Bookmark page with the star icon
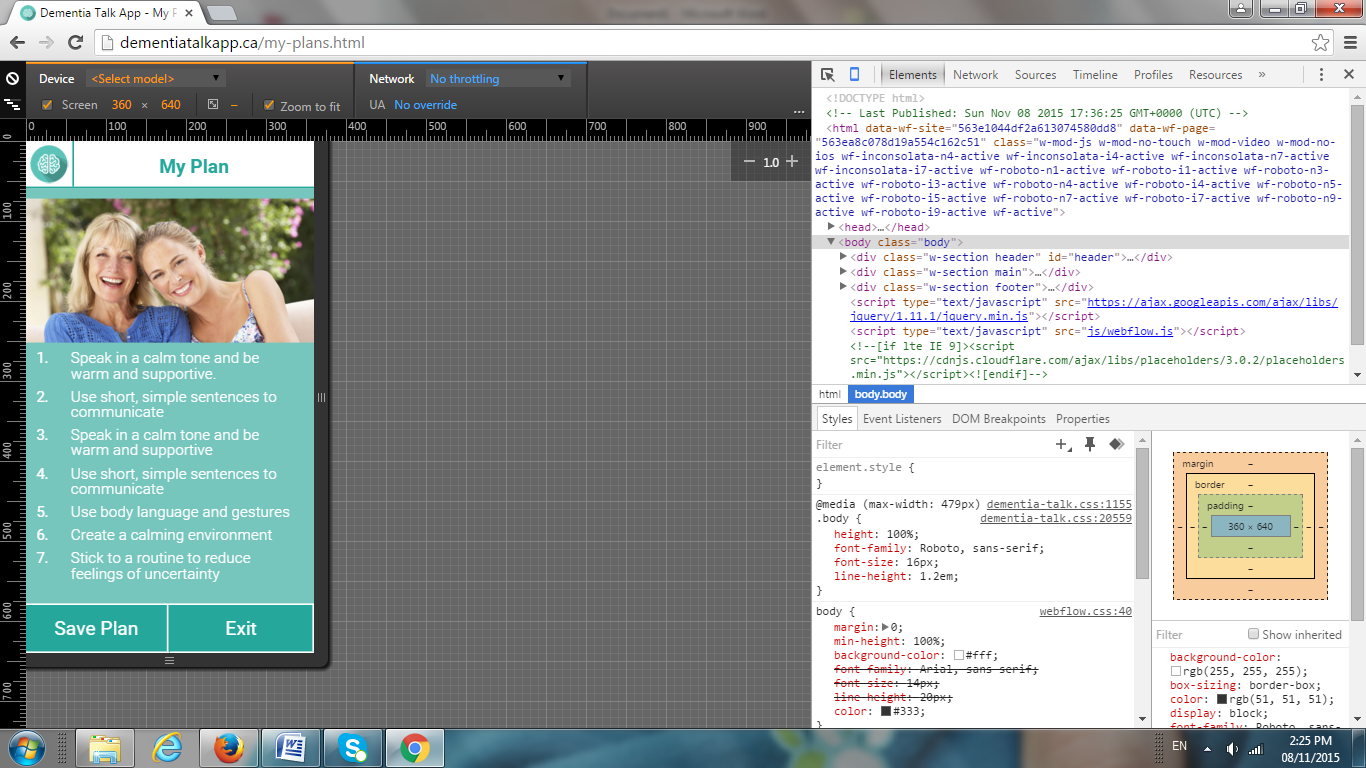 coord(1321,43)
